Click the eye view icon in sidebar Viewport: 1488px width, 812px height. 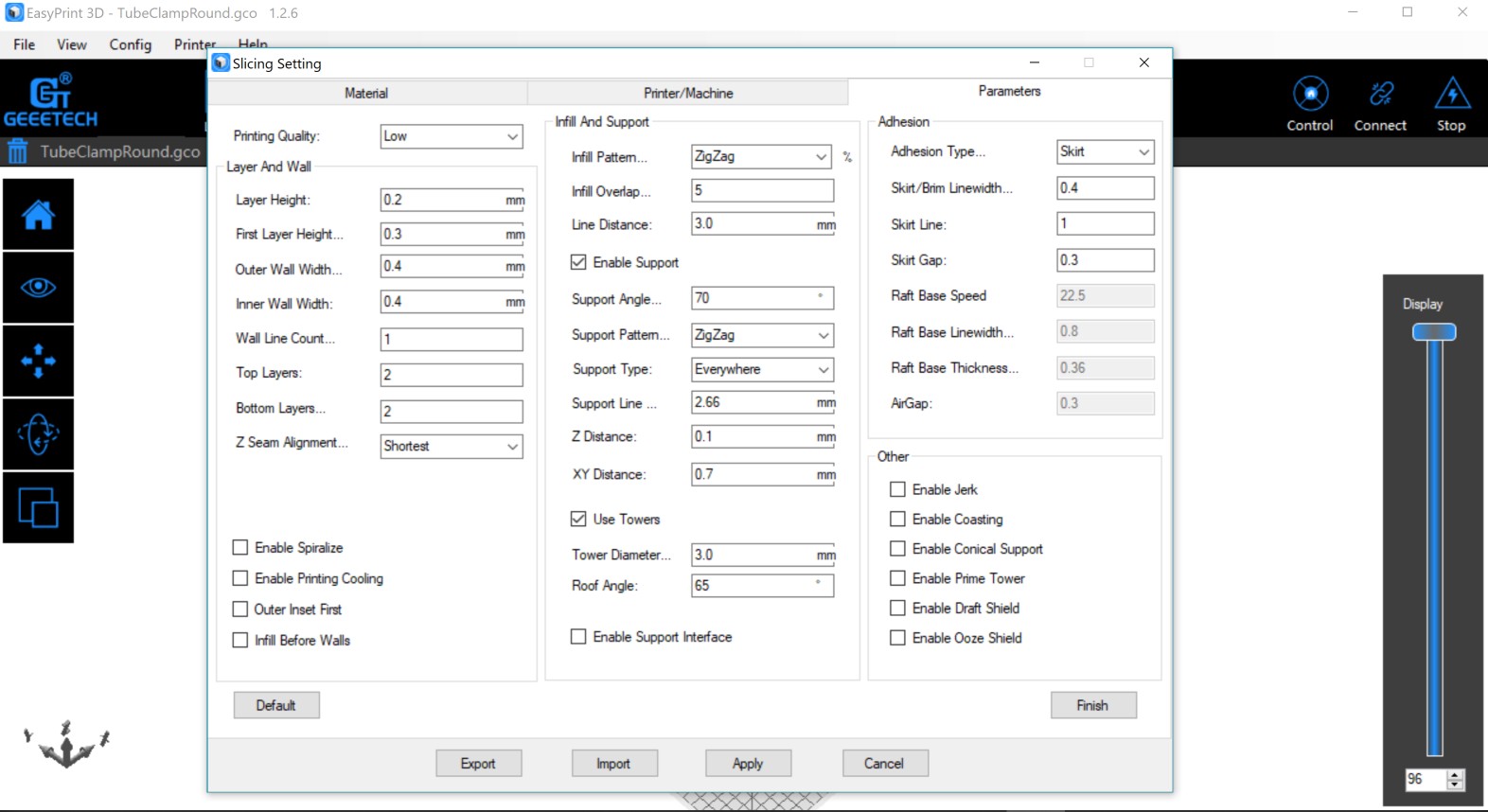click(38, 288)
